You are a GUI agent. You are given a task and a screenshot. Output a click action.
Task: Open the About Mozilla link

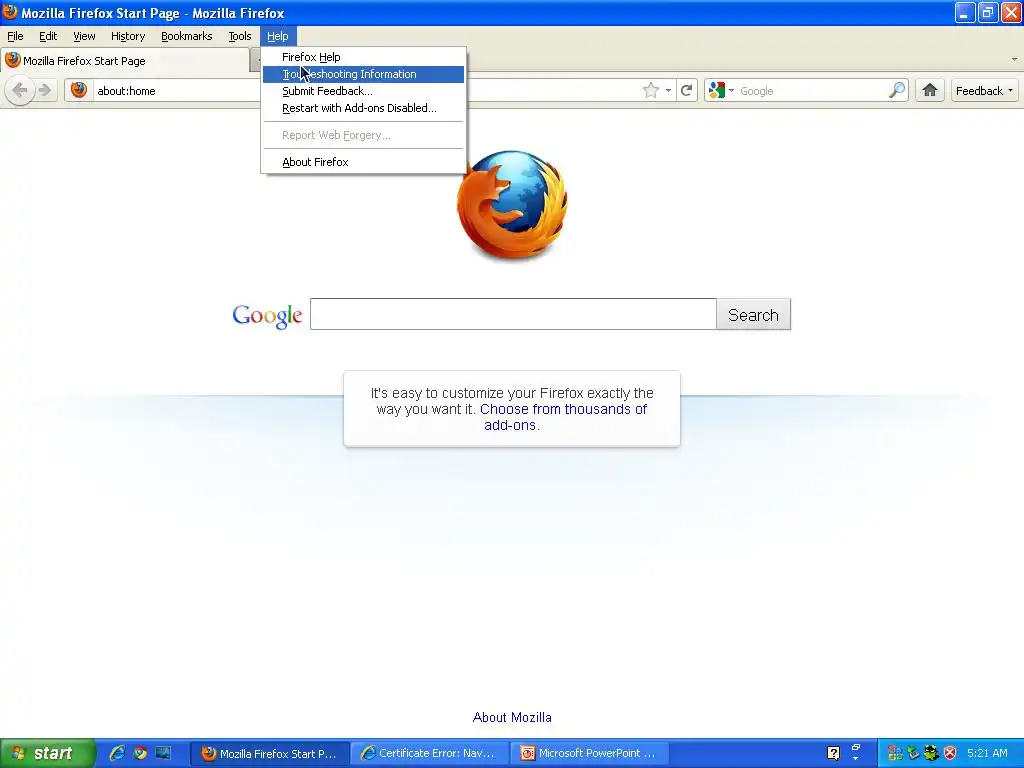coord(512,717)
